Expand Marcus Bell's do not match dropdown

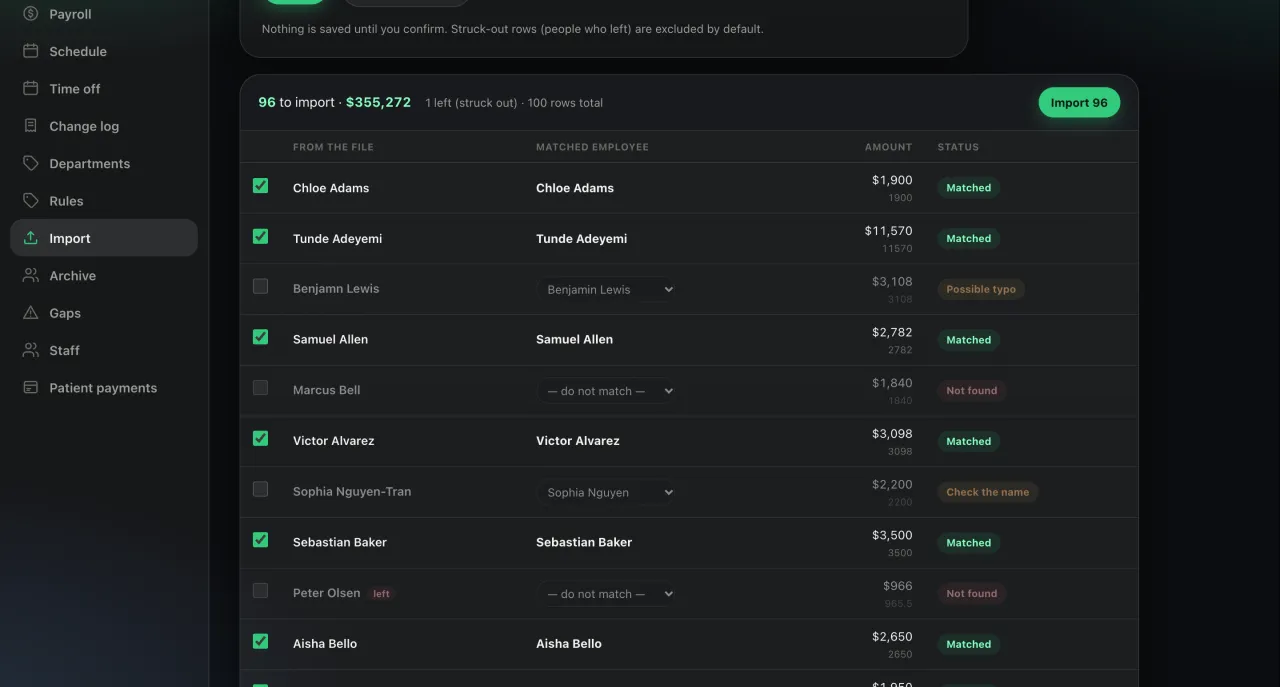[608, 391]
